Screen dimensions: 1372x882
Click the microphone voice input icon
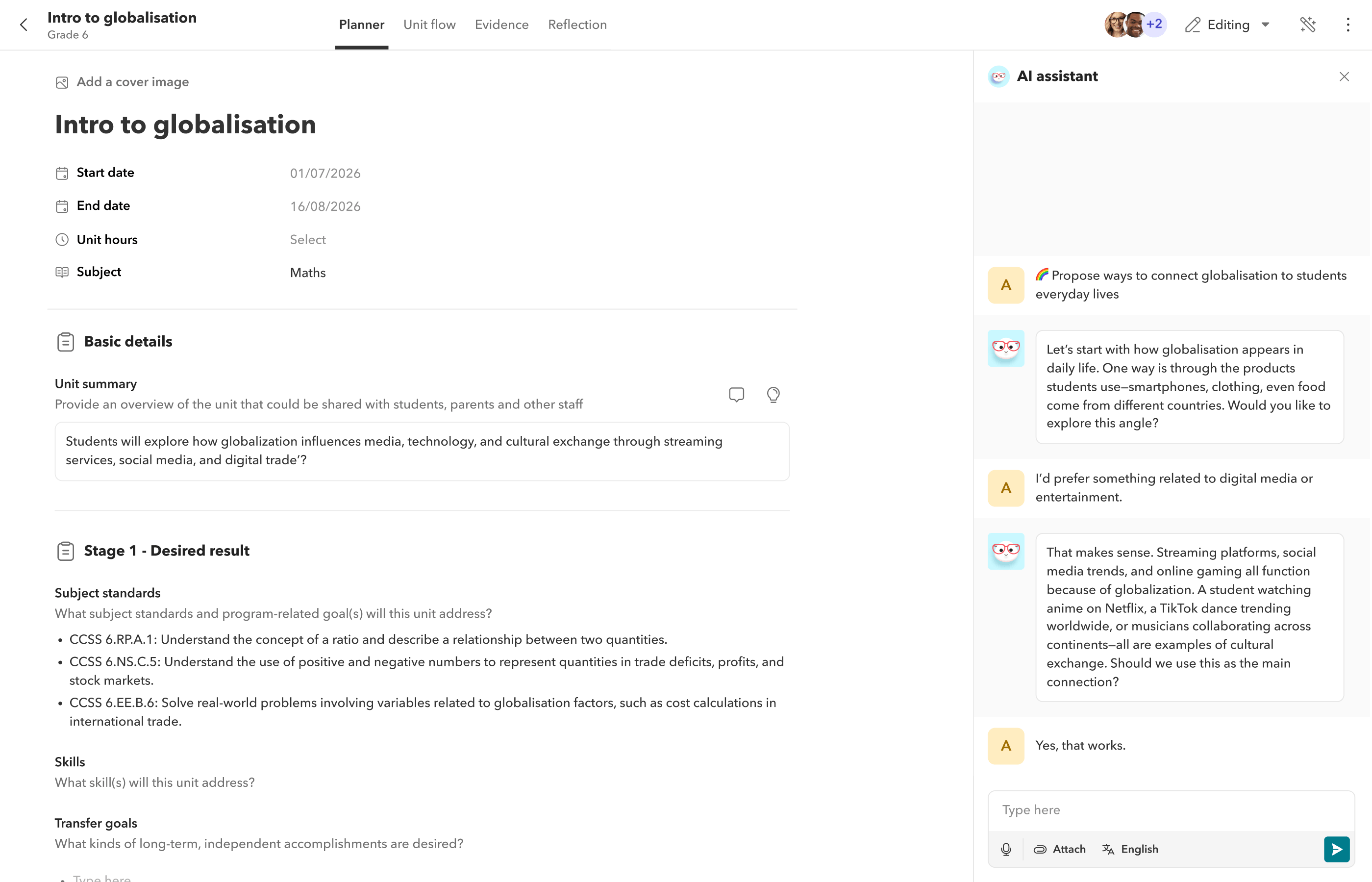pos(1006,849)
